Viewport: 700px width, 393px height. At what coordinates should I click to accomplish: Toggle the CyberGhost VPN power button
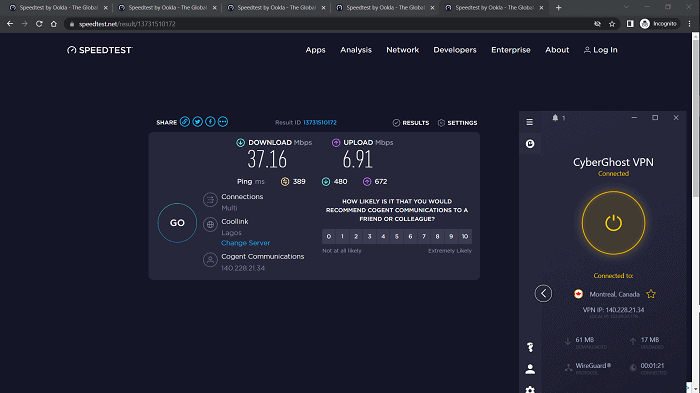[x=613, y=223]
